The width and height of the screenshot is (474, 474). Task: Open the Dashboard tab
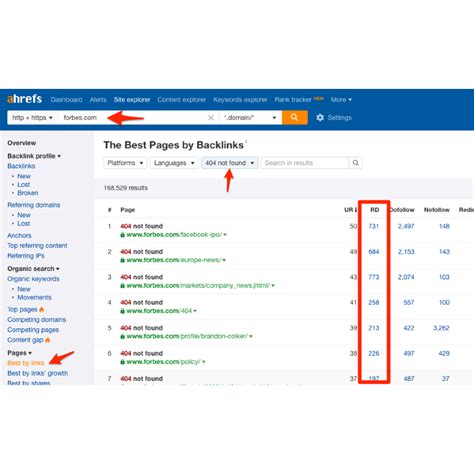[x=67, y=99]
